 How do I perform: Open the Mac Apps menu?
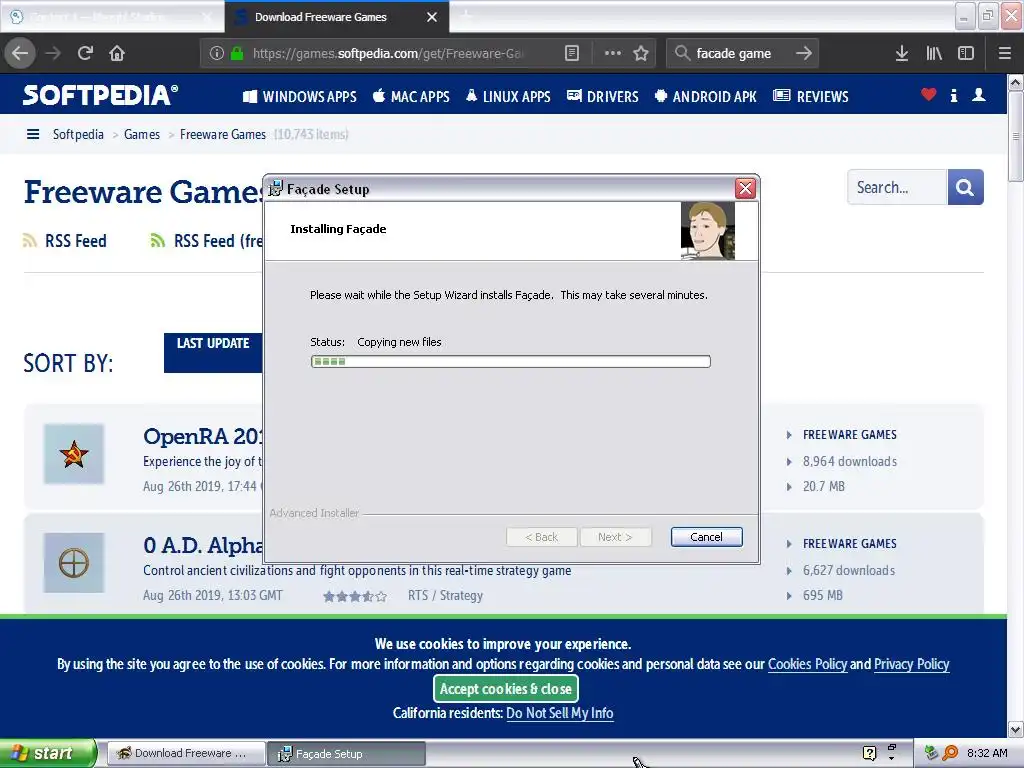point(411,97)
